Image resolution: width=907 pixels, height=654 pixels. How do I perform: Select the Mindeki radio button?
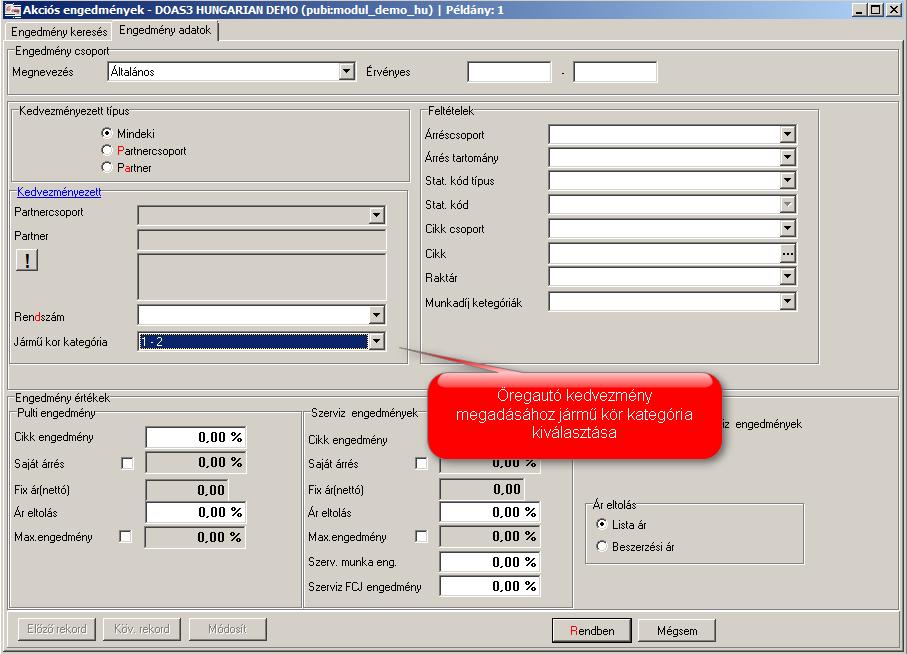point(106,133)
